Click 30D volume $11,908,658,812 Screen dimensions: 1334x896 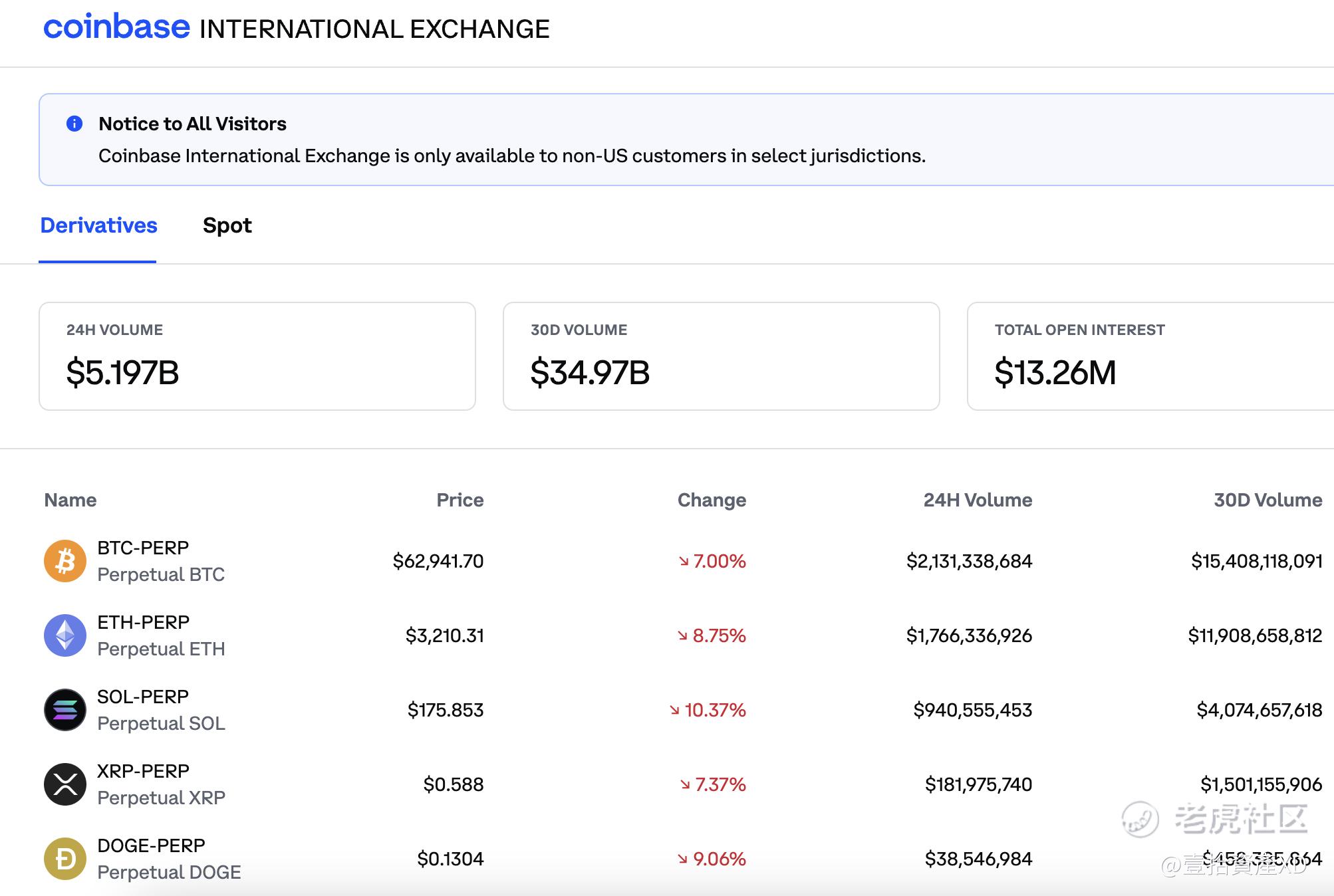point(1256,635)
